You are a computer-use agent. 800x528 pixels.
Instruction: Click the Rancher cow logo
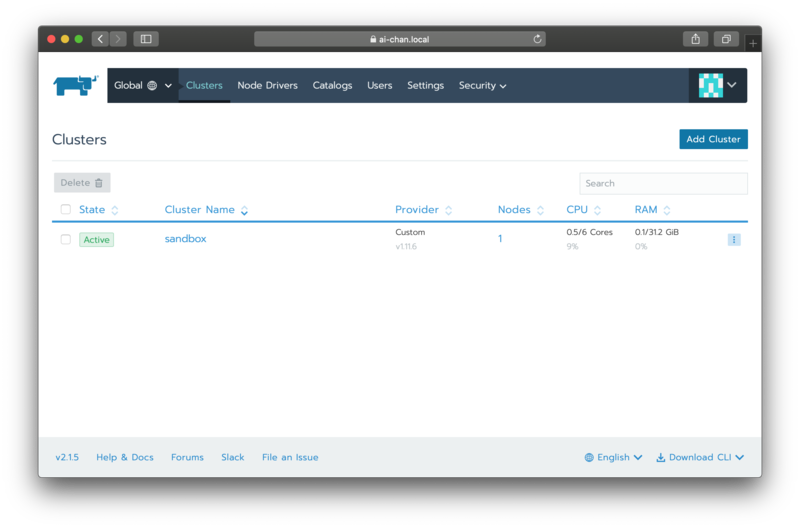tap(75, 86)
